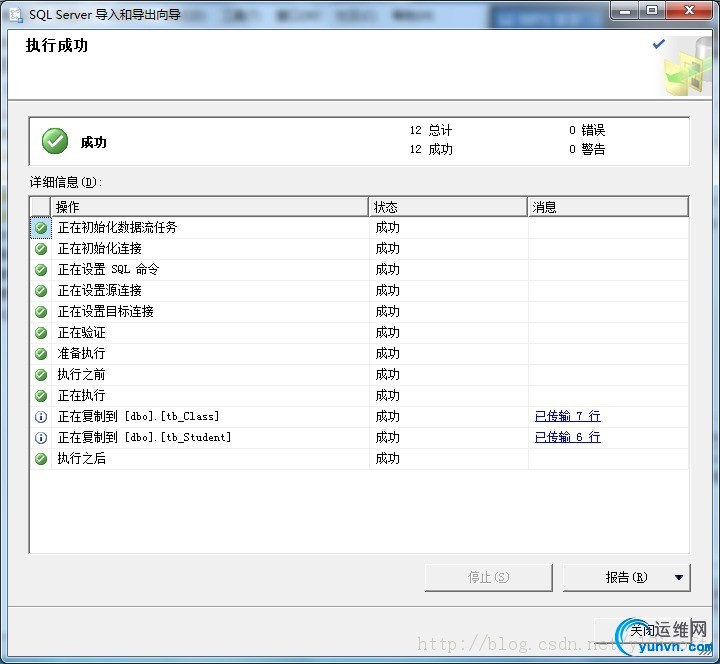Click the wizard icon in the title bar

(x=16, y=15)
